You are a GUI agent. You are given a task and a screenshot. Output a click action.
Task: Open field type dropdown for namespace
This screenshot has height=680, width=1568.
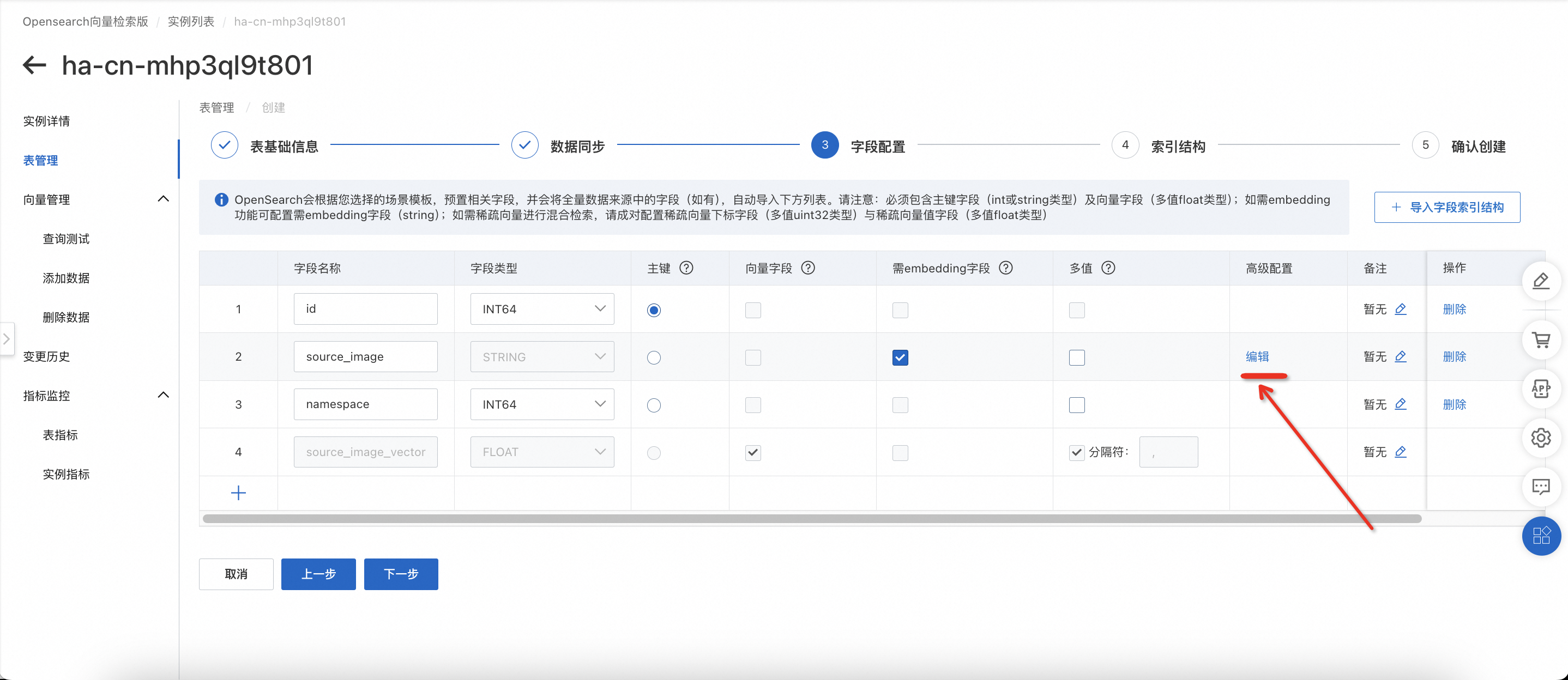click(542, 404)
